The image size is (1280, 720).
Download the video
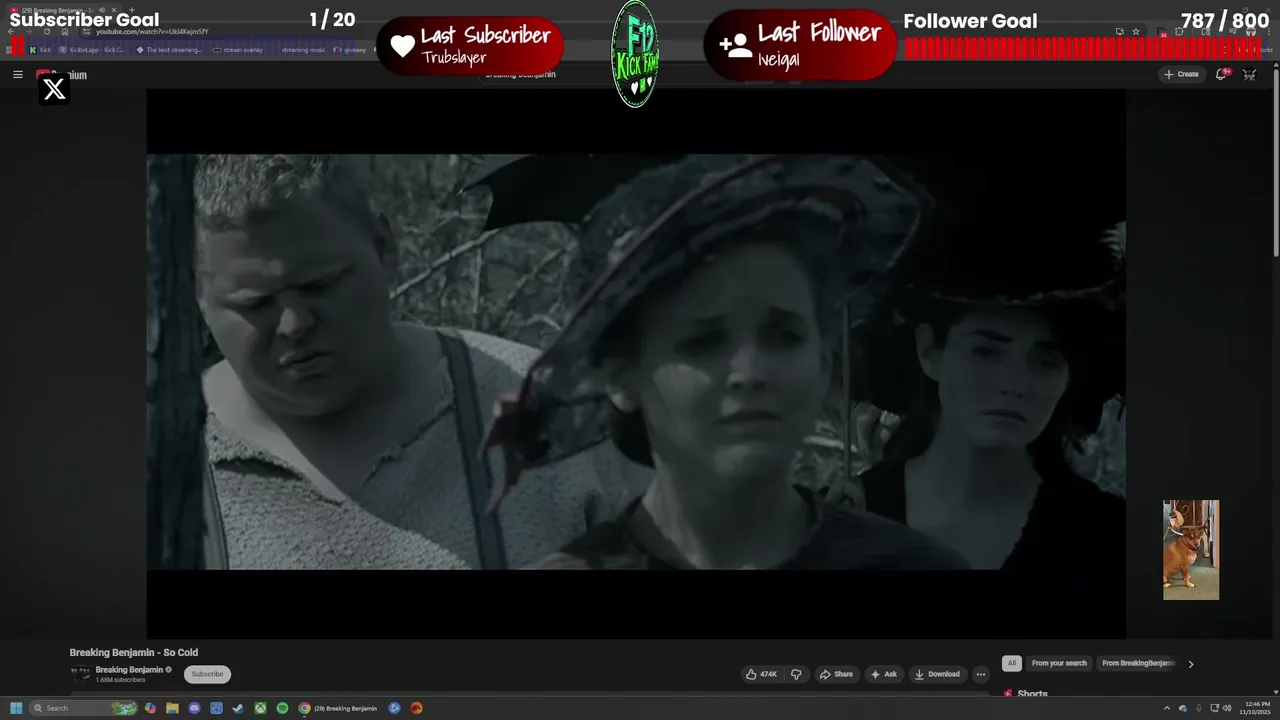coord(937,674)
